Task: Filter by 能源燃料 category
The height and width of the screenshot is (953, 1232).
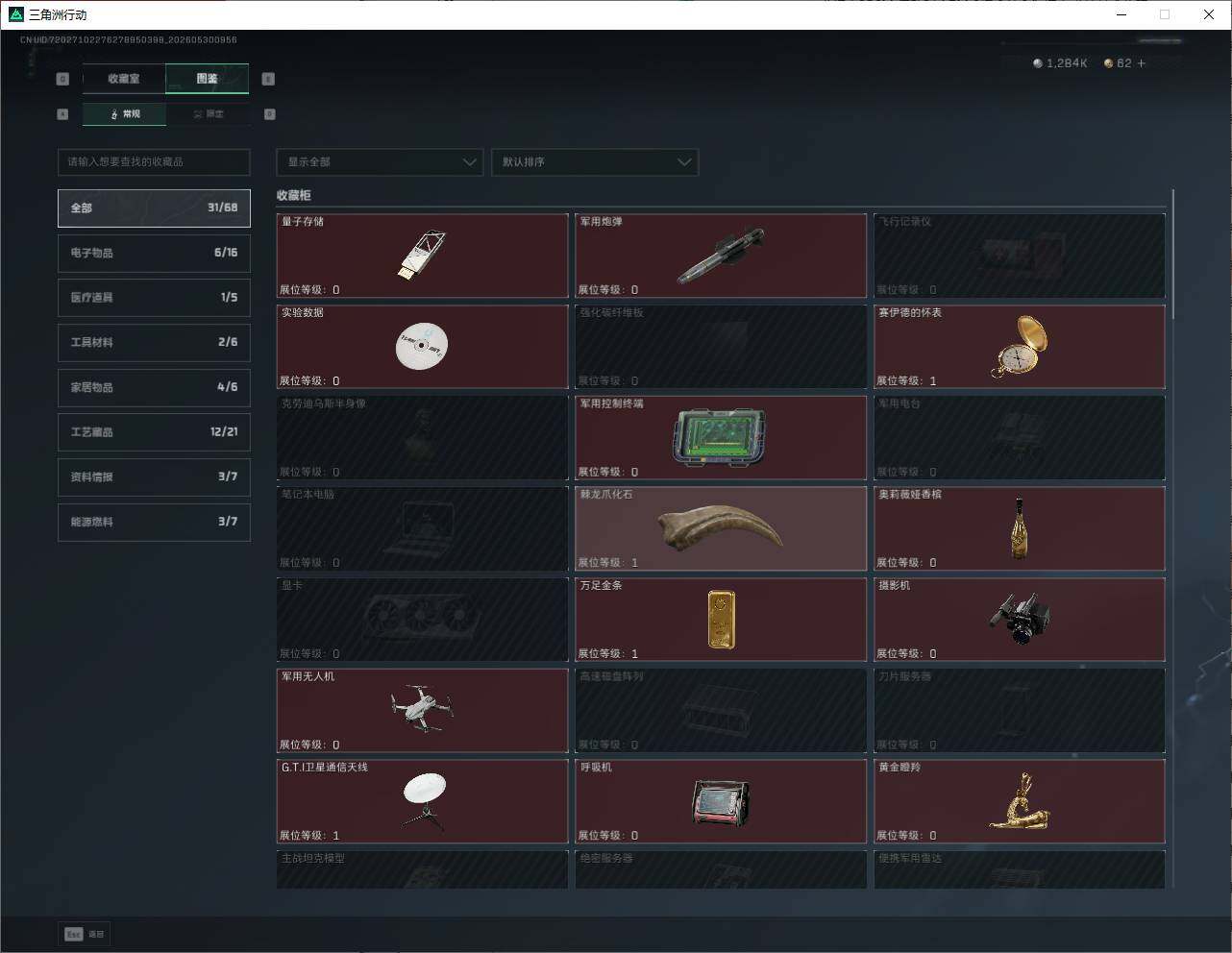Action: tap(154, 522)
